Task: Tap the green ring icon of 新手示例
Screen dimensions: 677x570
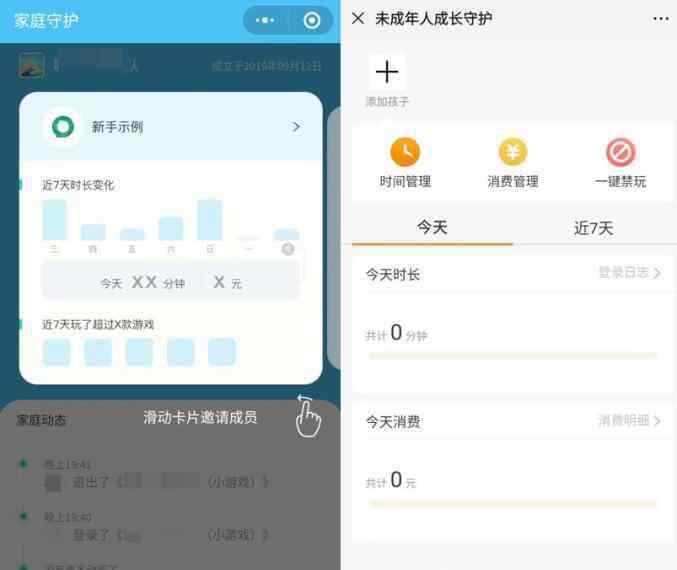Action: 63,127
